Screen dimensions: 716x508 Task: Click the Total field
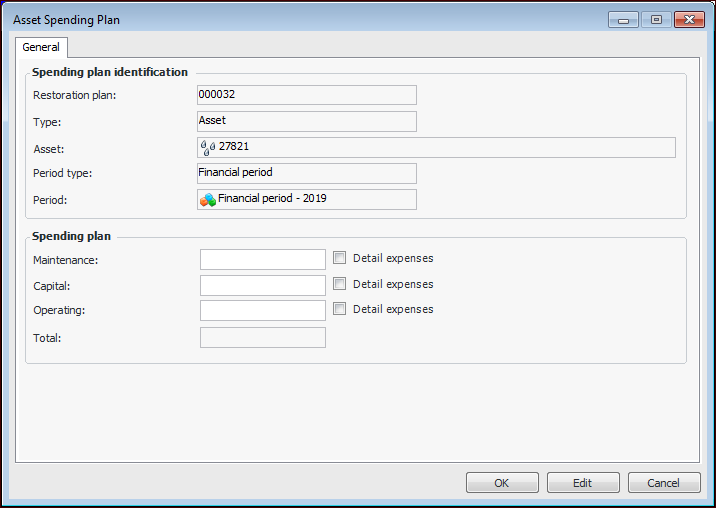(263, 338)
